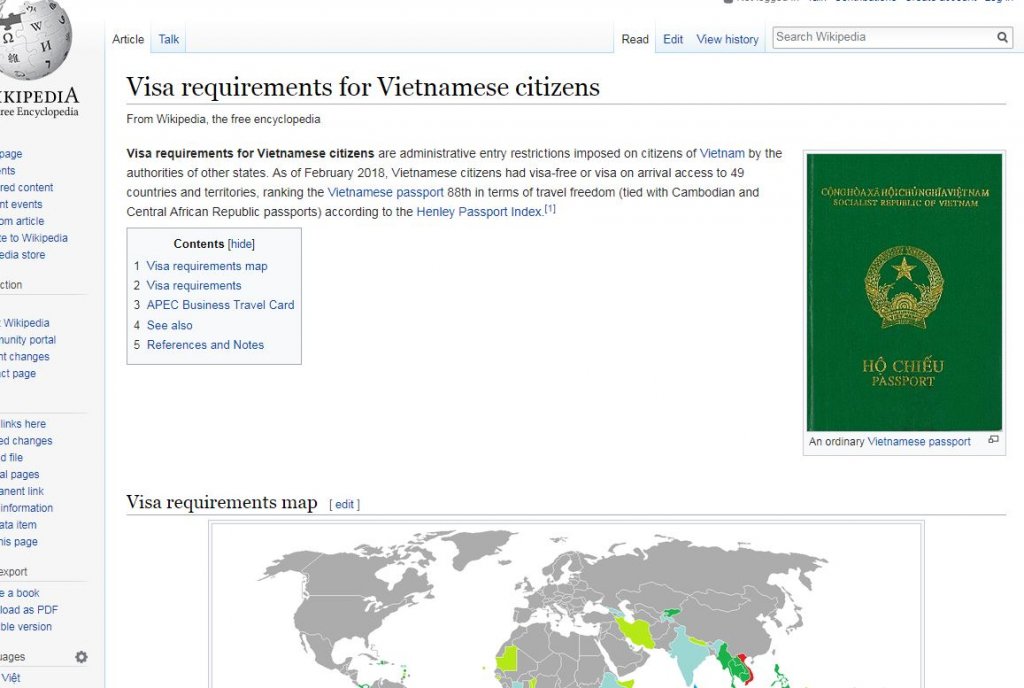This screenshot has height=688, width=1024.
Task: Open the Wikipedia store sidebar link
Action: [x=23, y=255]
